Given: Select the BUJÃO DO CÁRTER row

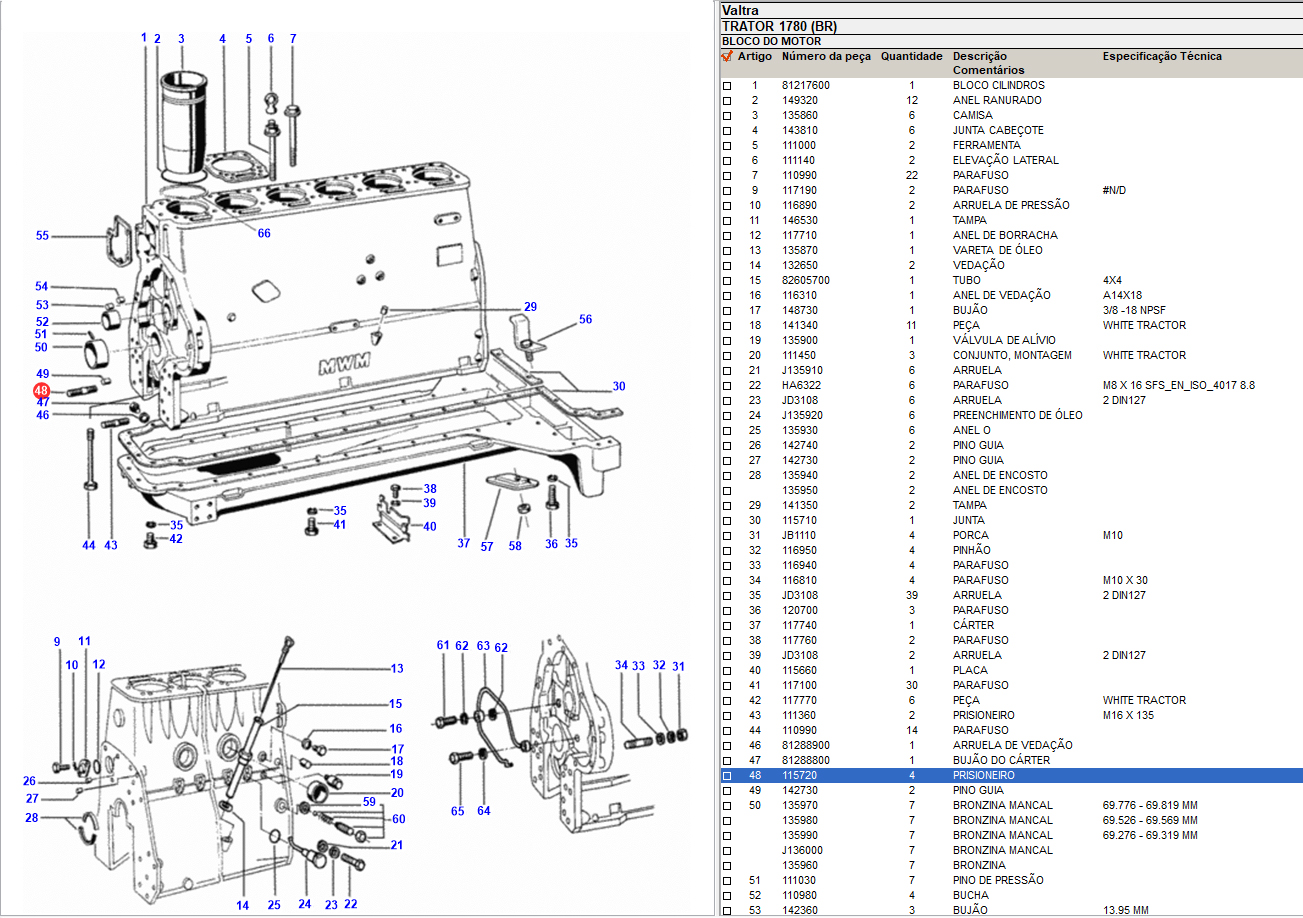Looking at the screenshot, I should click(x=1000, y=761).
